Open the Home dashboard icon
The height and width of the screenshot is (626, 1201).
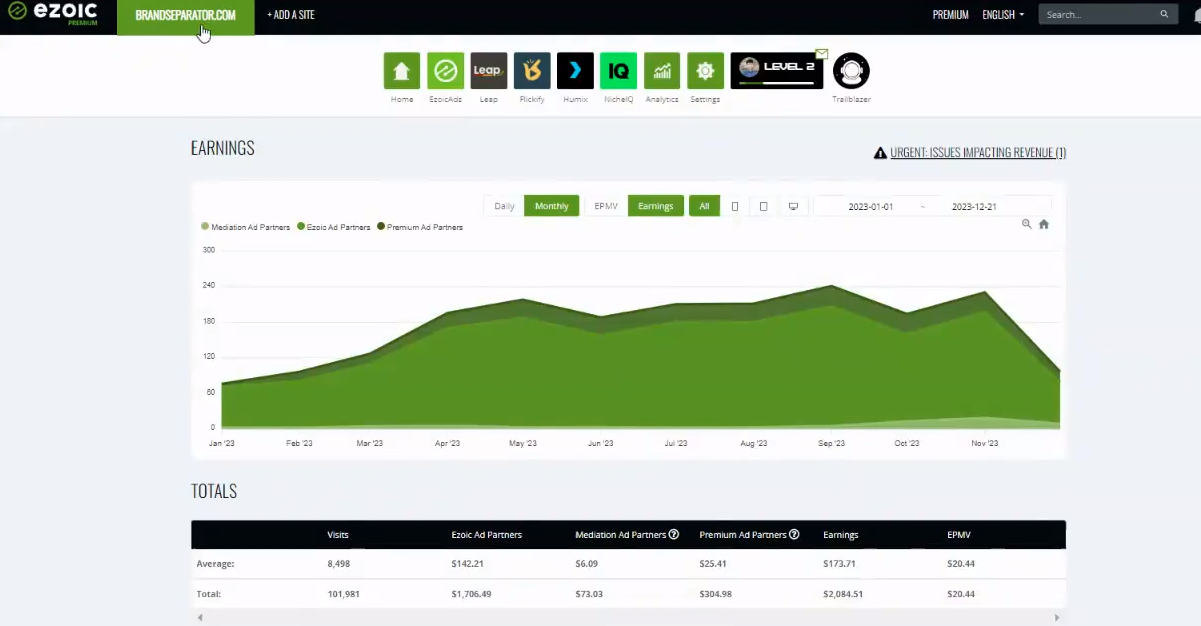point(402,71)
